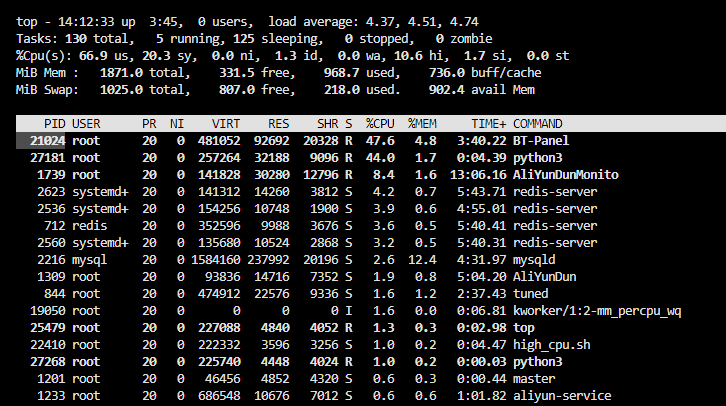Click the 12.4 memory percentage of mysqld

[x=422, y=260]
